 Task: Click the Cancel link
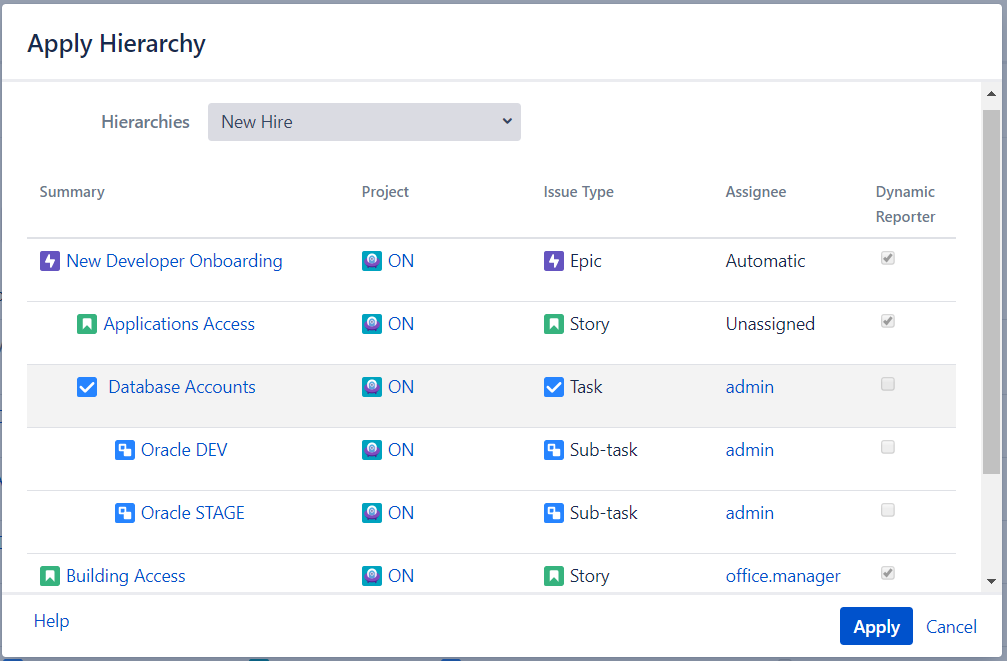[x=951, y=627]
